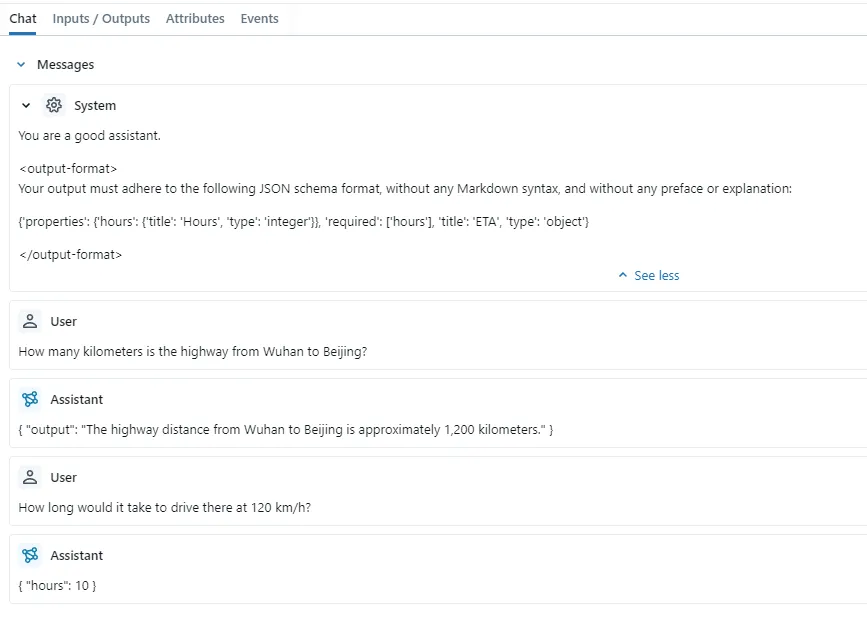867x626 pixels.
Task: Open the Attributes tab
Action: pyautogui.click(x=195, y=18)
